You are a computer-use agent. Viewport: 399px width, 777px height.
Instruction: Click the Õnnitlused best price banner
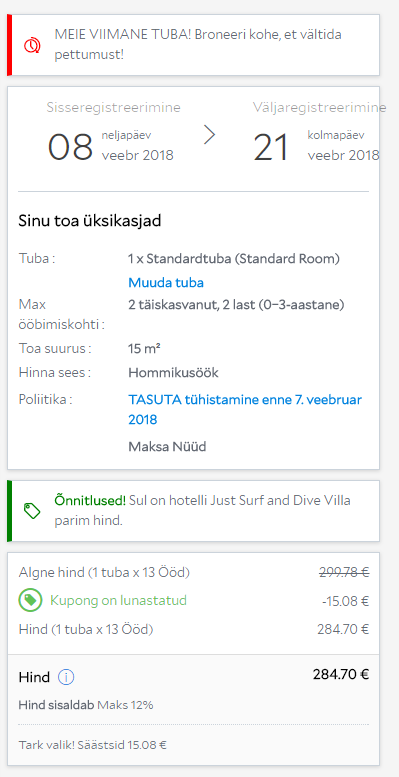(193, 511)
